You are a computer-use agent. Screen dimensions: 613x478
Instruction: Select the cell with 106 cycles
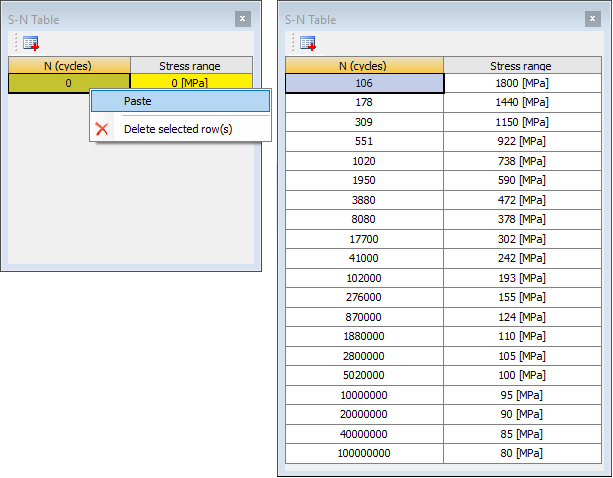tap(364, 83)
